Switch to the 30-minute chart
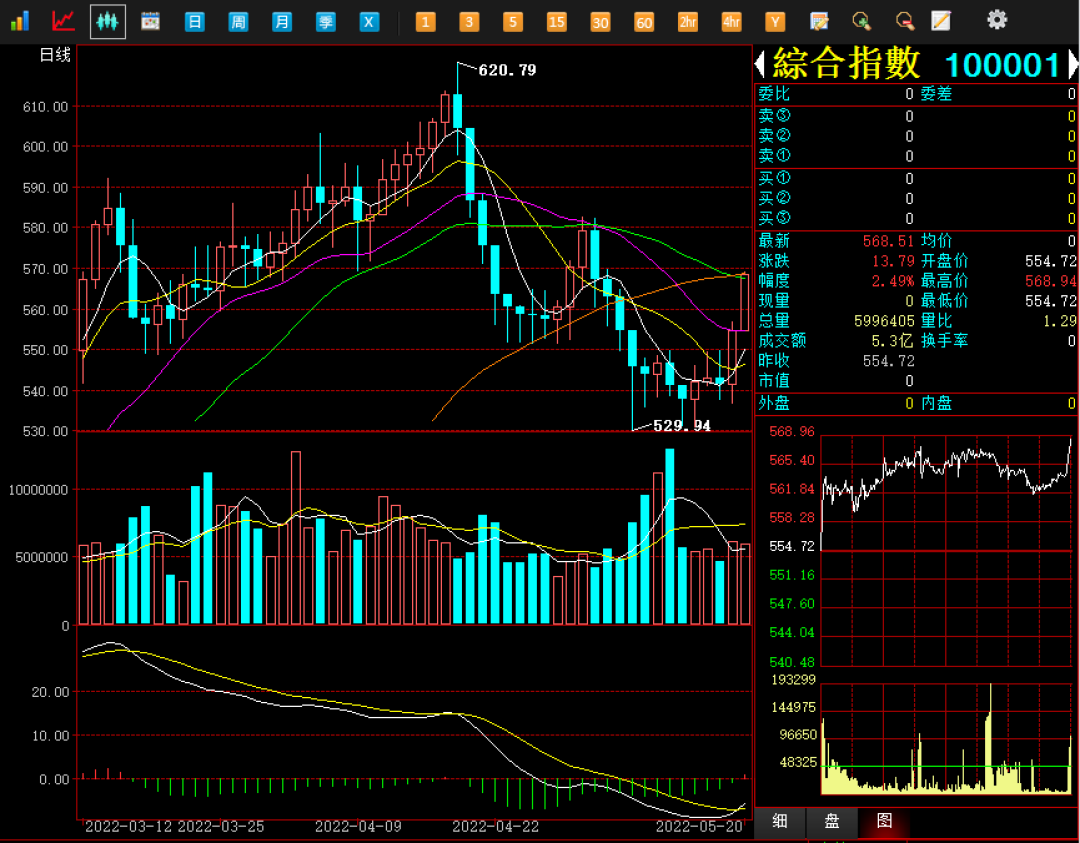 pyautogui.click(x=600, y=22)
